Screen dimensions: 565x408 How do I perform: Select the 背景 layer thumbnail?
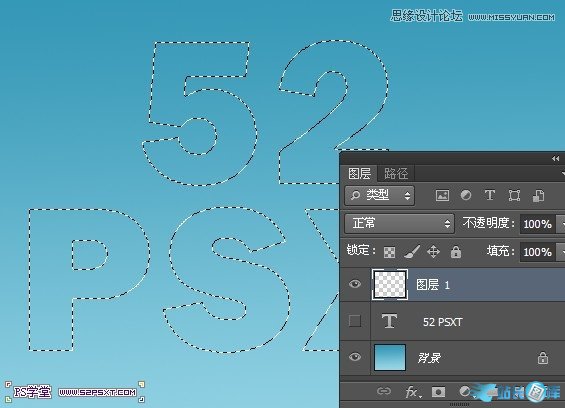click(390, 357)
